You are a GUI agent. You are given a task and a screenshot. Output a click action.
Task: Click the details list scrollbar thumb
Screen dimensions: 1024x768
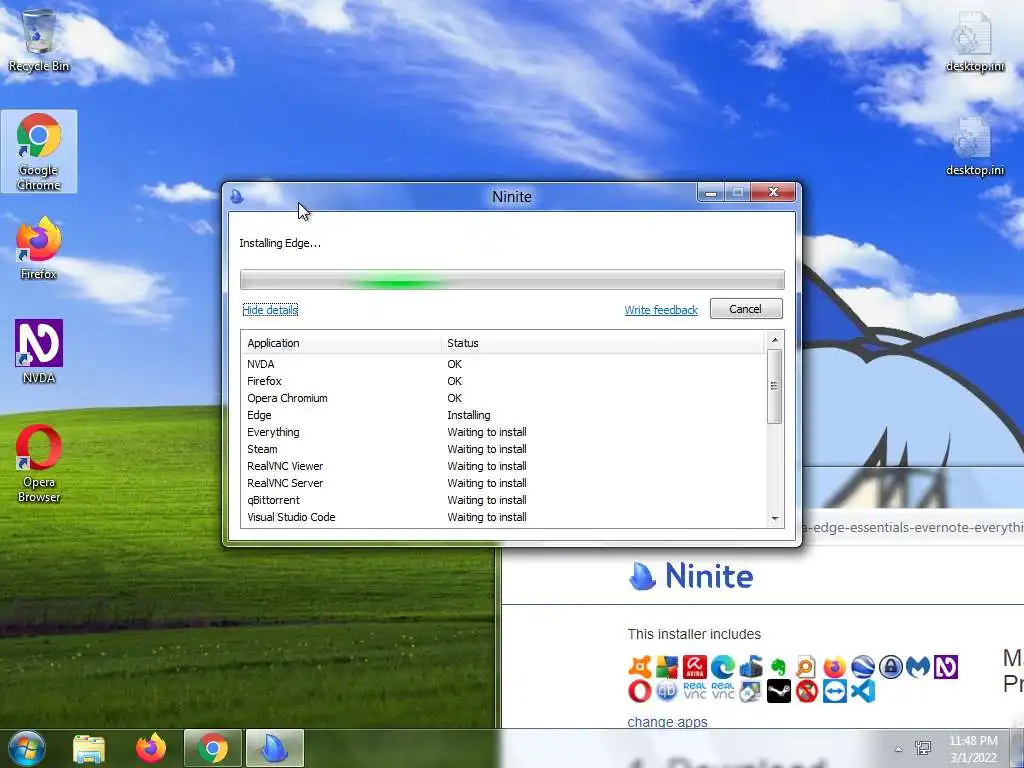(775, 386)
